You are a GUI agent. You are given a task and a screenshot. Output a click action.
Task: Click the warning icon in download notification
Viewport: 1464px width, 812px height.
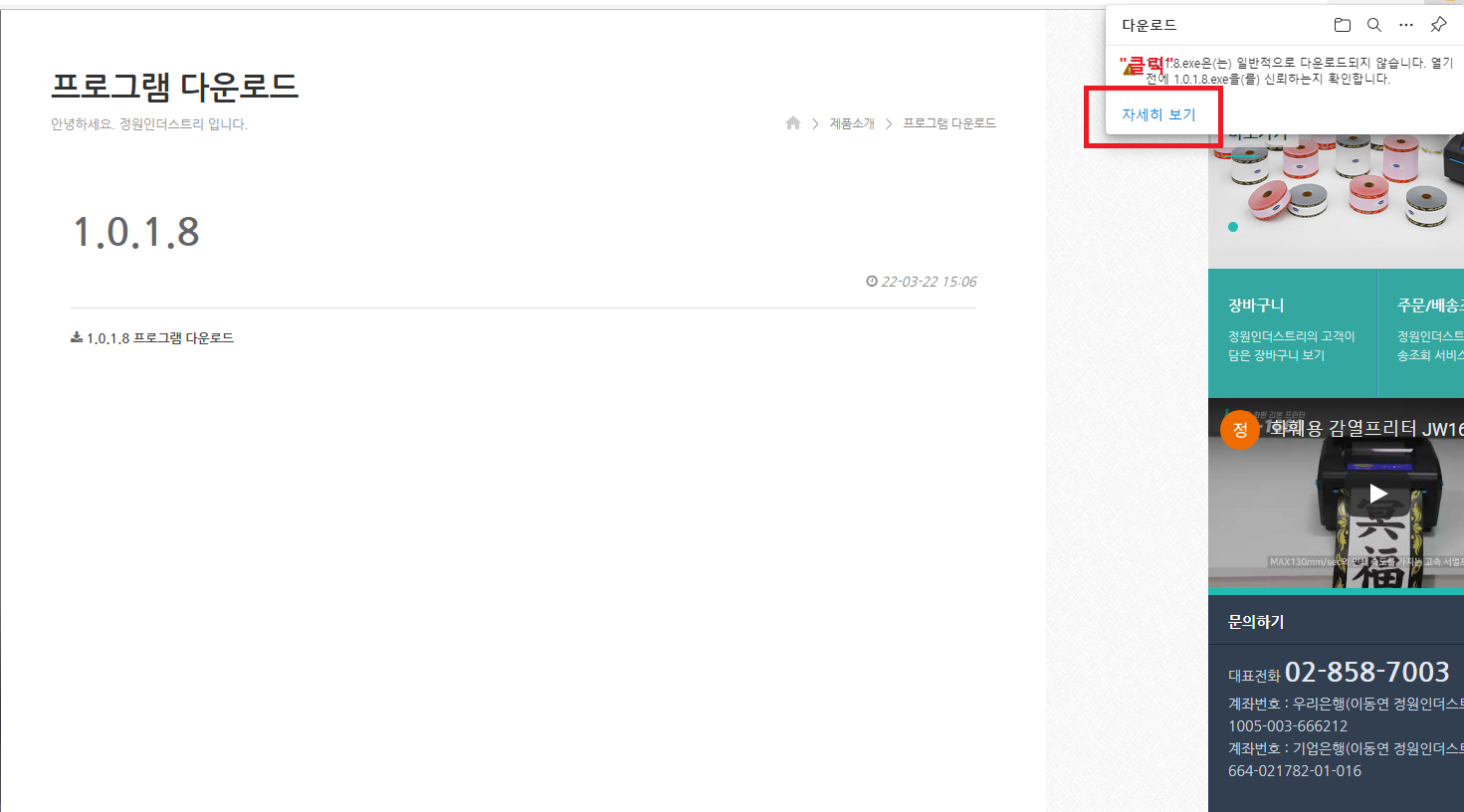pyautogui.click(x=1131, y=68)
